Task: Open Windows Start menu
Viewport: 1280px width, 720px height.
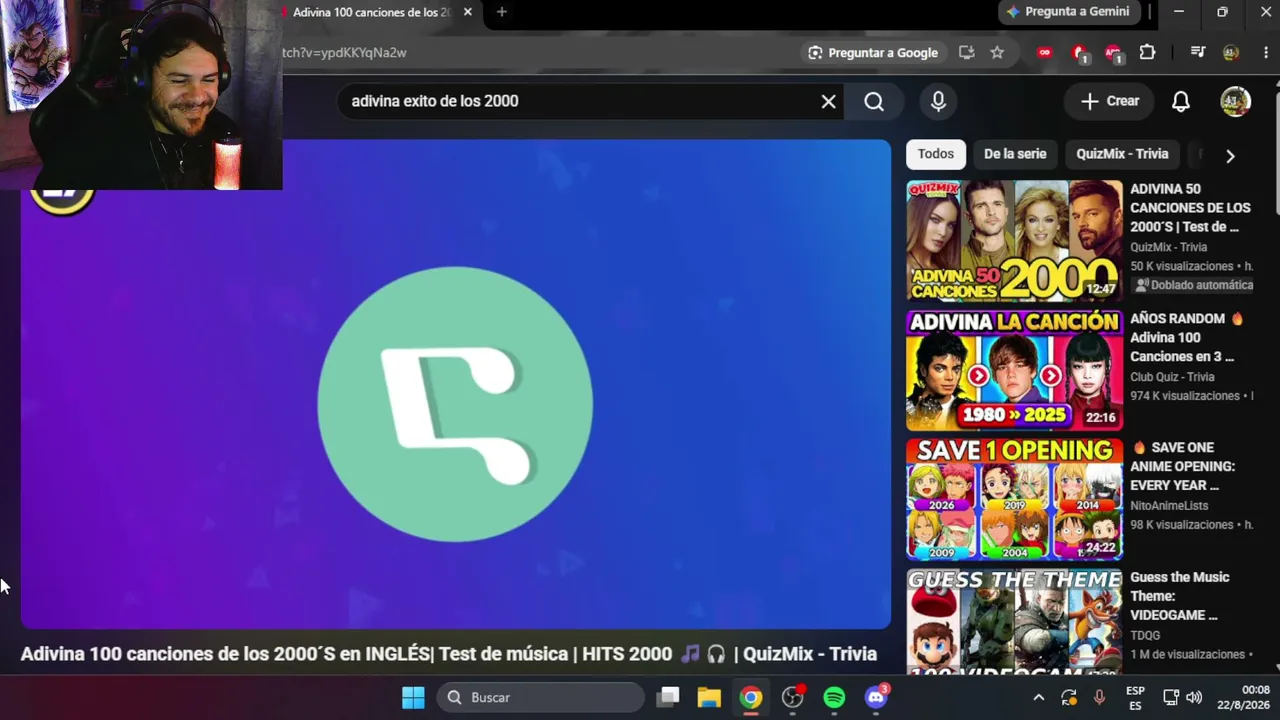Action: (x=413, y=697)
